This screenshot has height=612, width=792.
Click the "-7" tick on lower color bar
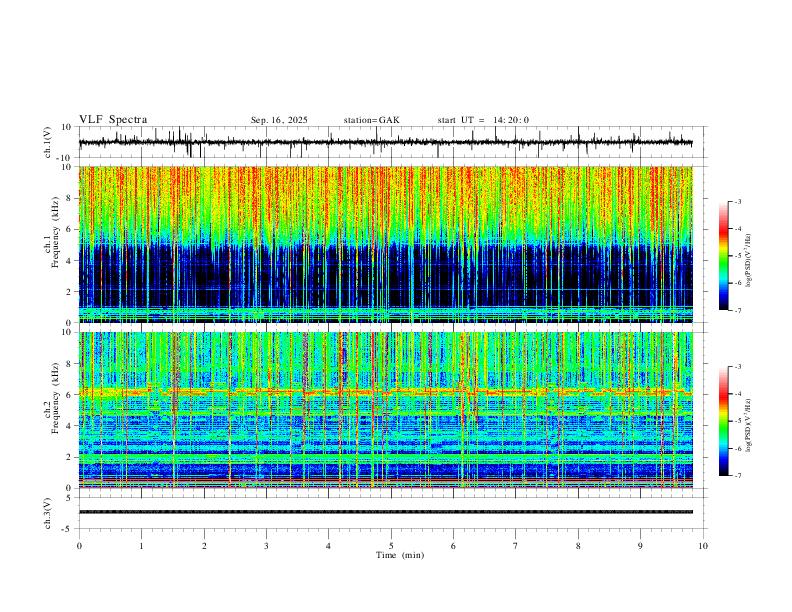point(737,476)
